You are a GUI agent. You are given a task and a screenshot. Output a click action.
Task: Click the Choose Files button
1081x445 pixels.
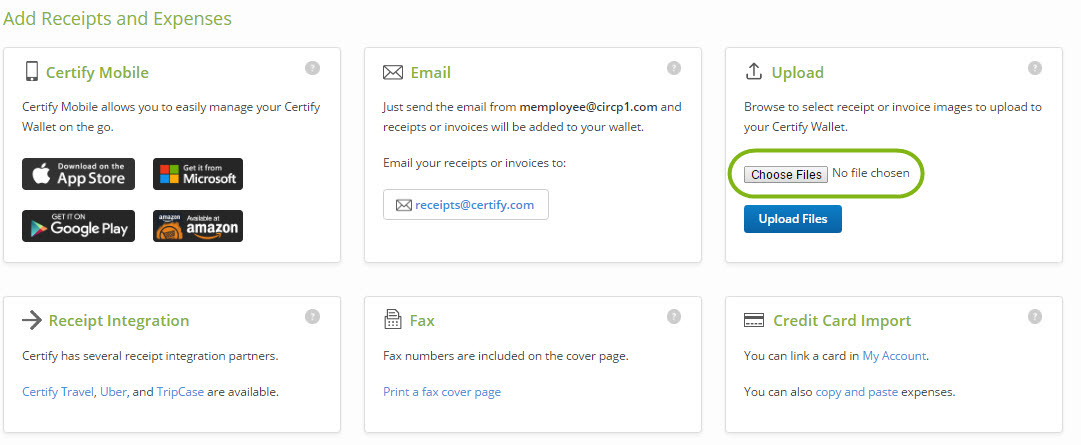787,174
